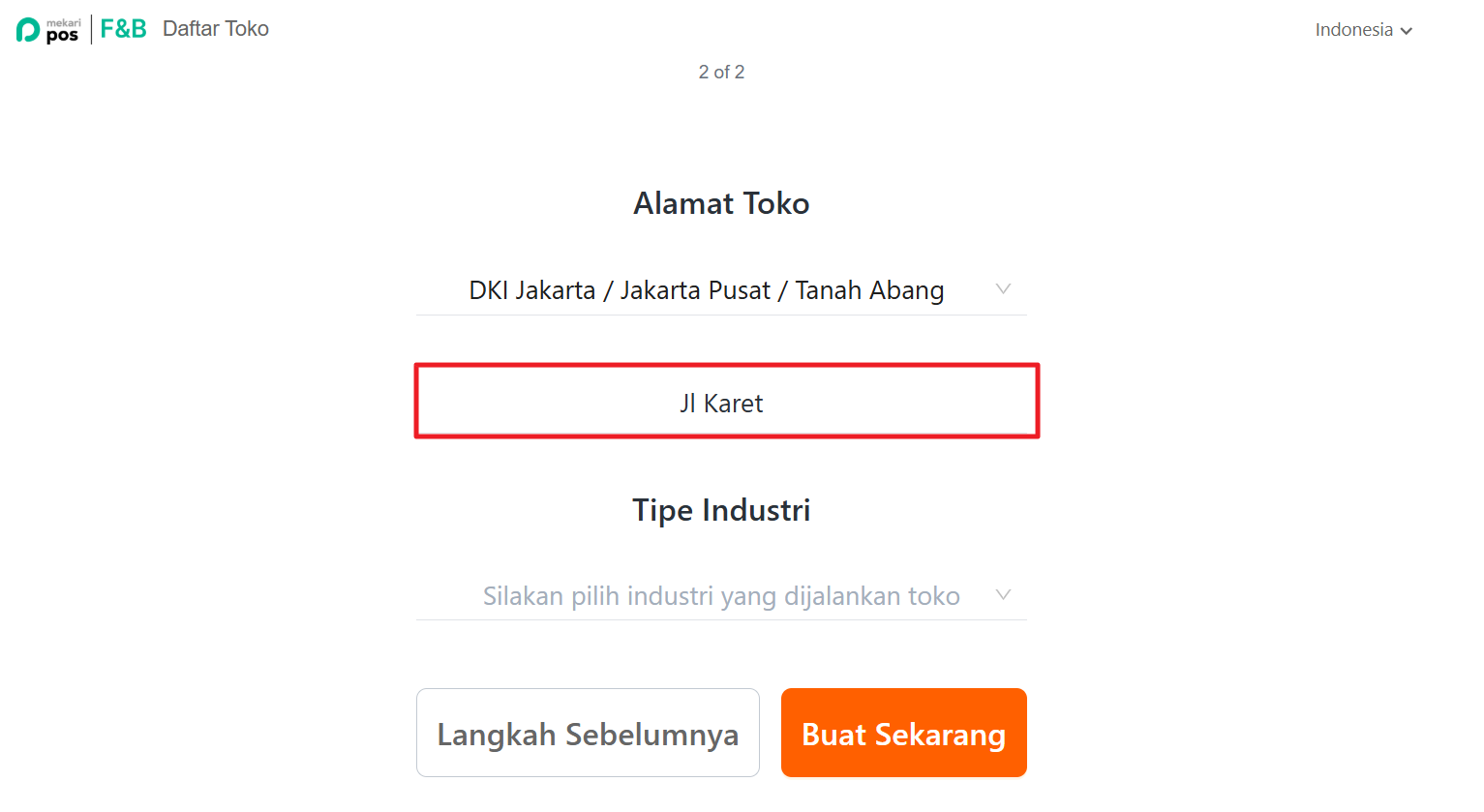This screenshot has width=1484, height=812.
Task: Click "Tanah Abang" in the selected address
Action: pyautogui.click(x=869, y=290)
